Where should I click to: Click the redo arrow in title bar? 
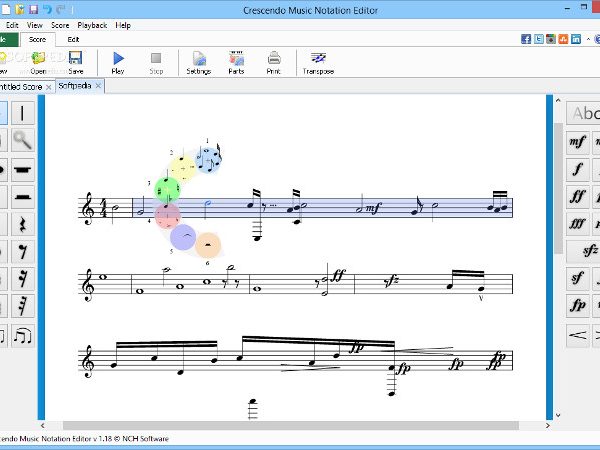tap(60, 9)
